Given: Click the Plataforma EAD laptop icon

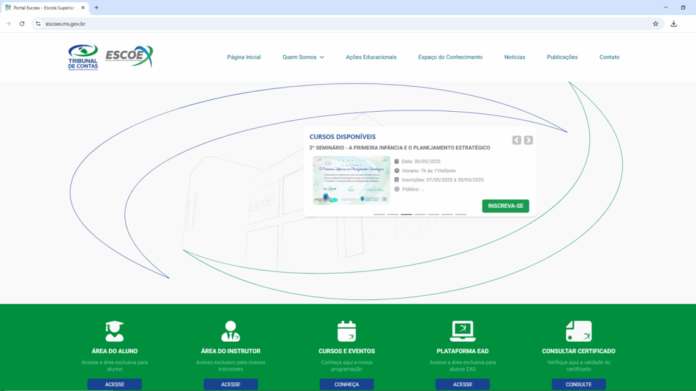Looking at the screenshot, I should click(463, 331).
